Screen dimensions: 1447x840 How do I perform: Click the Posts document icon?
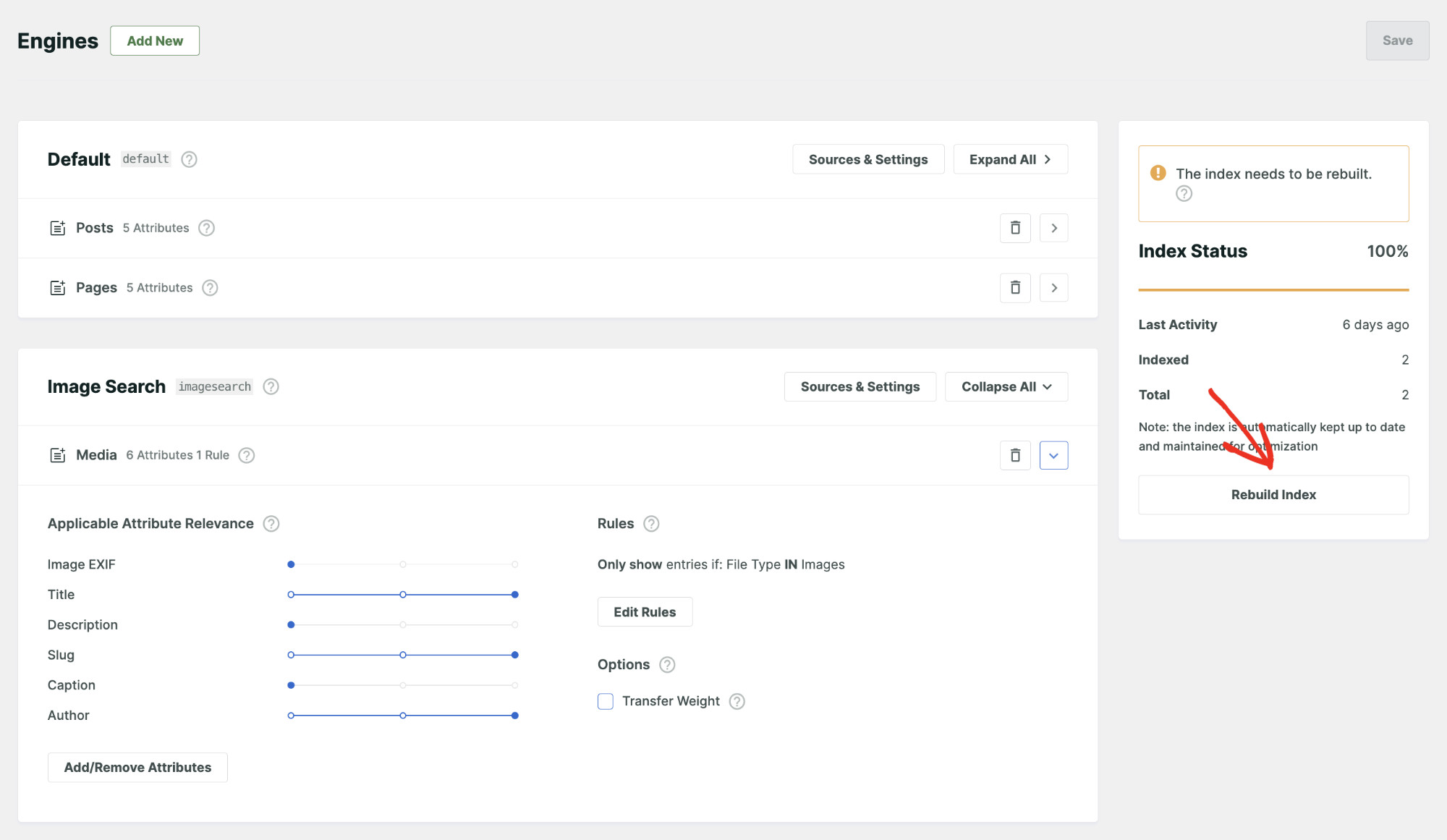coord(57,227)
